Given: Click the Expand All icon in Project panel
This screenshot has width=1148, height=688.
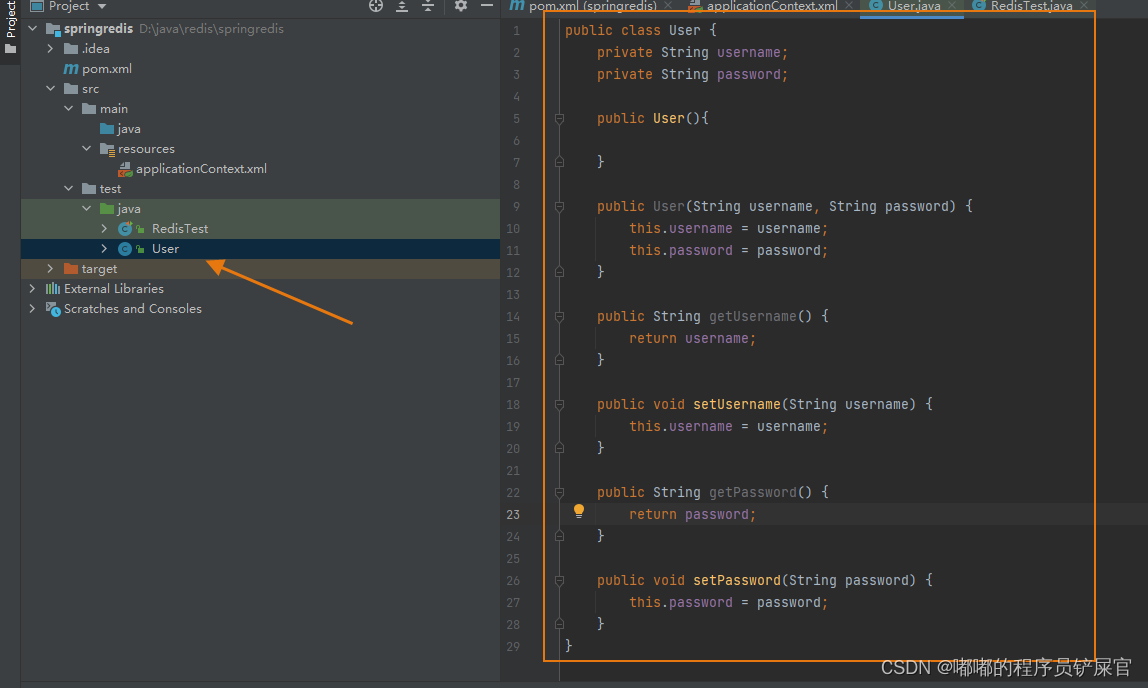Looking at the screenshot, I should point(402,6).
